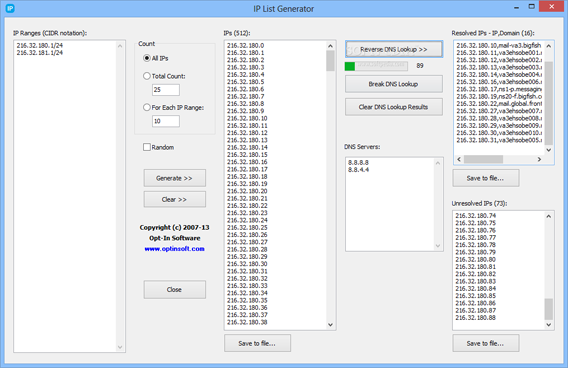The image size is (568, 368).
Task: Select unresolved IP 216.32.180.88
Action: click(476, 318)
